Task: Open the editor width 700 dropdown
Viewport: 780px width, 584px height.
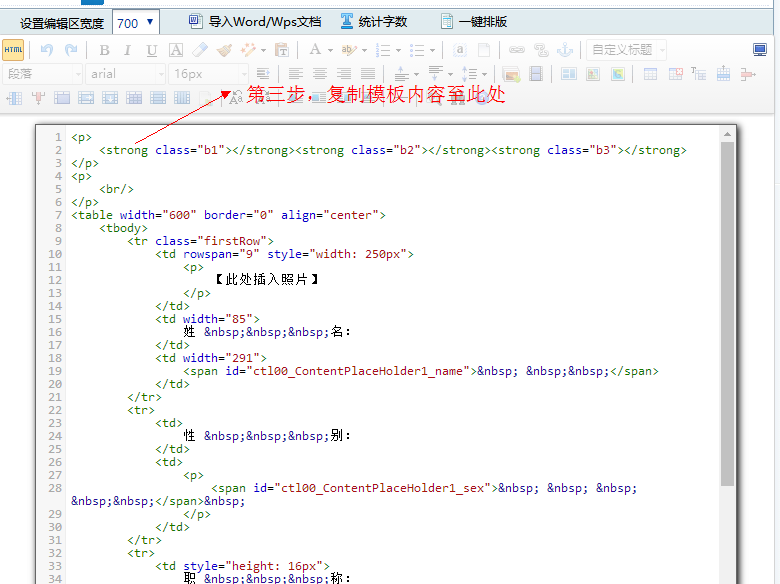Action: (x=135, y=22)
